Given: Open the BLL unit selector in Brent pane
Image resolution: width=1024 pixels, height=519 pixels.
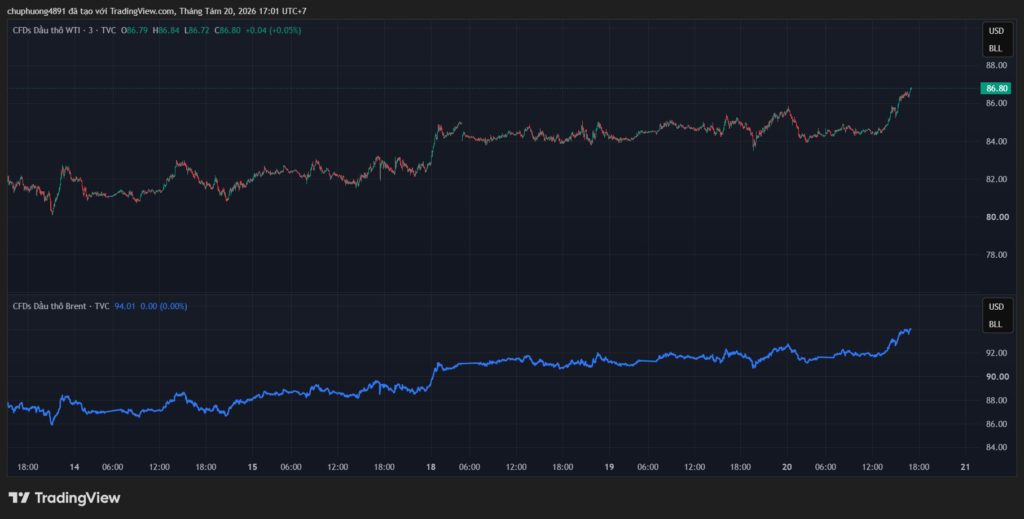Looking at the screenshot, I should [995, 324].
